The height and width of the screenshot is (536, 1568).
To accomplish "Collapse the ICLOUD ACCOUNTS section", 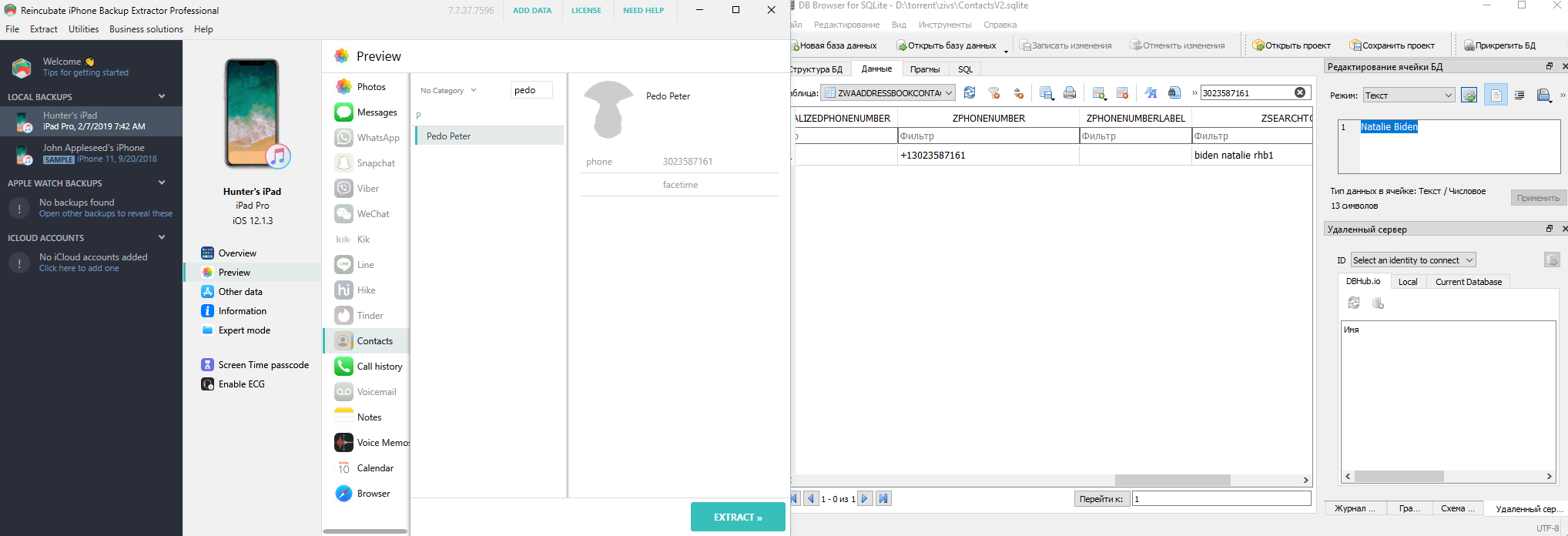I will (x=162, y=237).
